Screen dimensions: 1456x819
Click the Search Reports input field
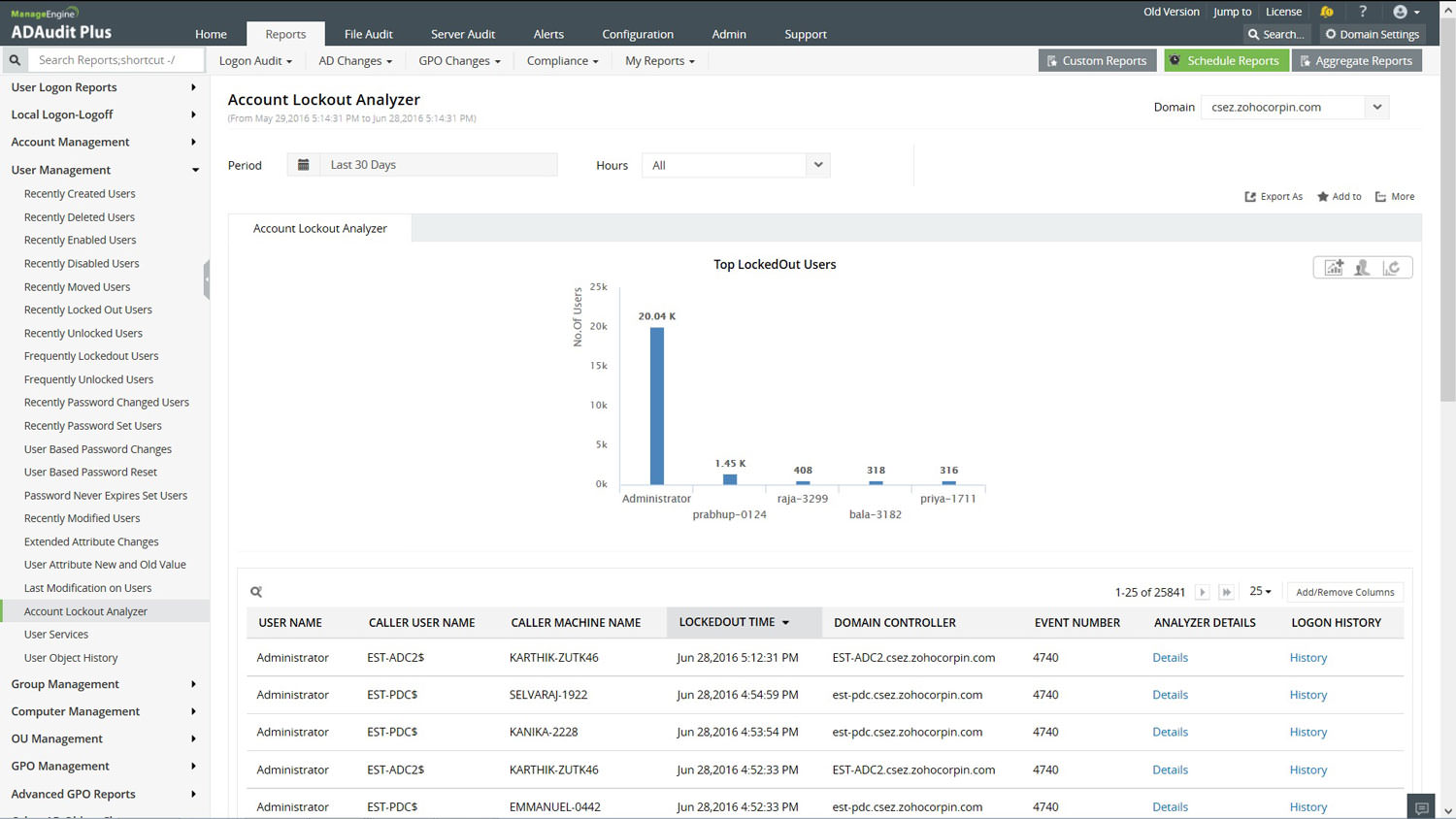[x=116, y=60]
